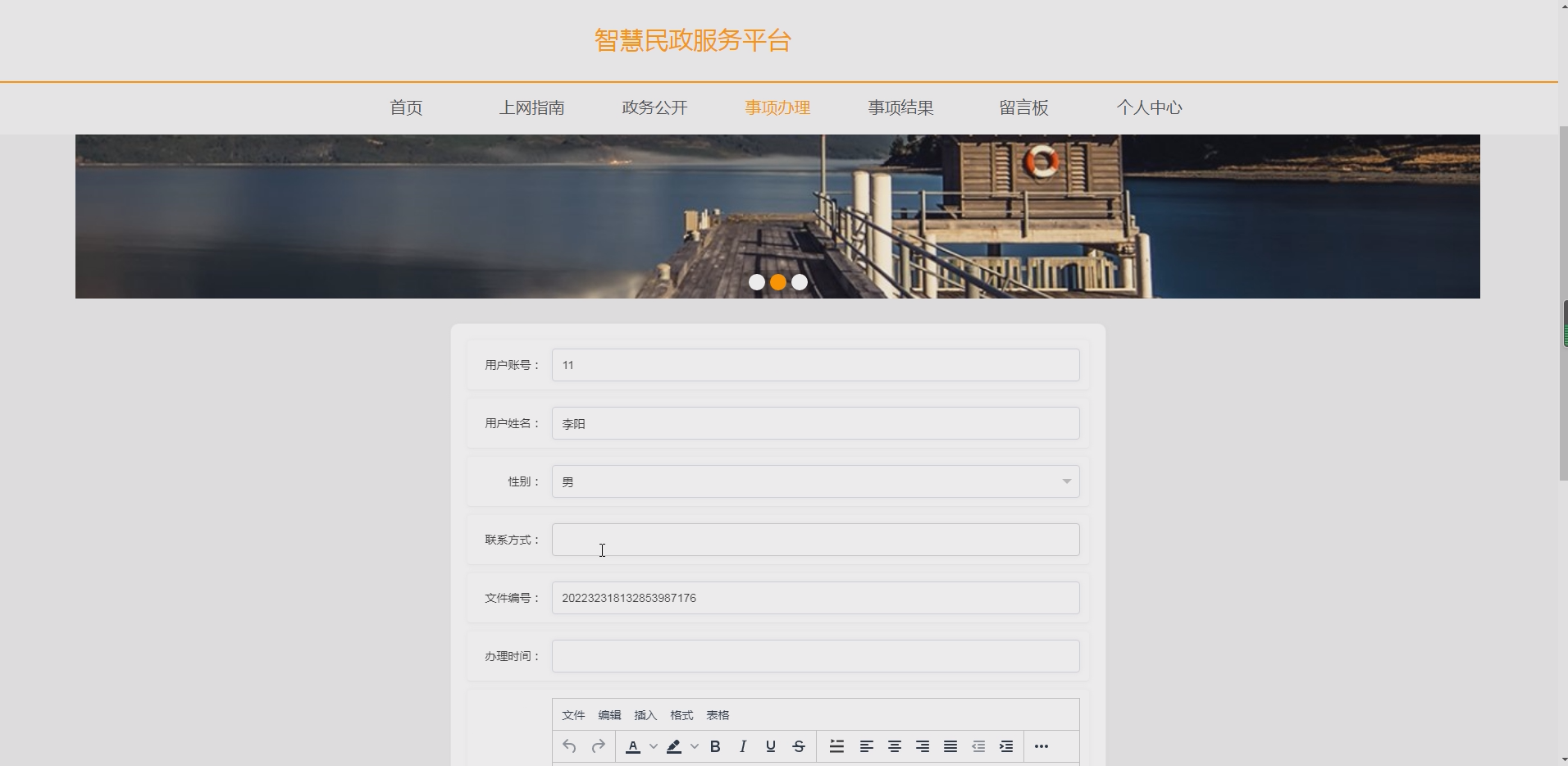Click the 用户姓名 input field

pyautogui.click(x=816, y=423)
